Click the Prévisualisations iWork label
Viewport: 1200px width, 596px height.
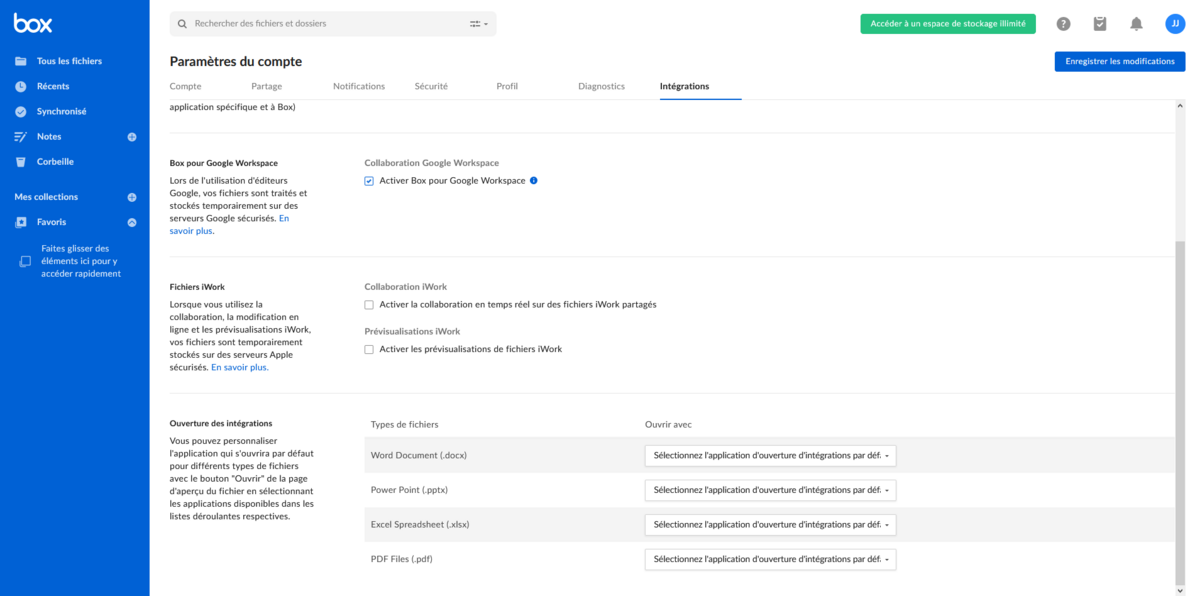[x=412, y=331]
